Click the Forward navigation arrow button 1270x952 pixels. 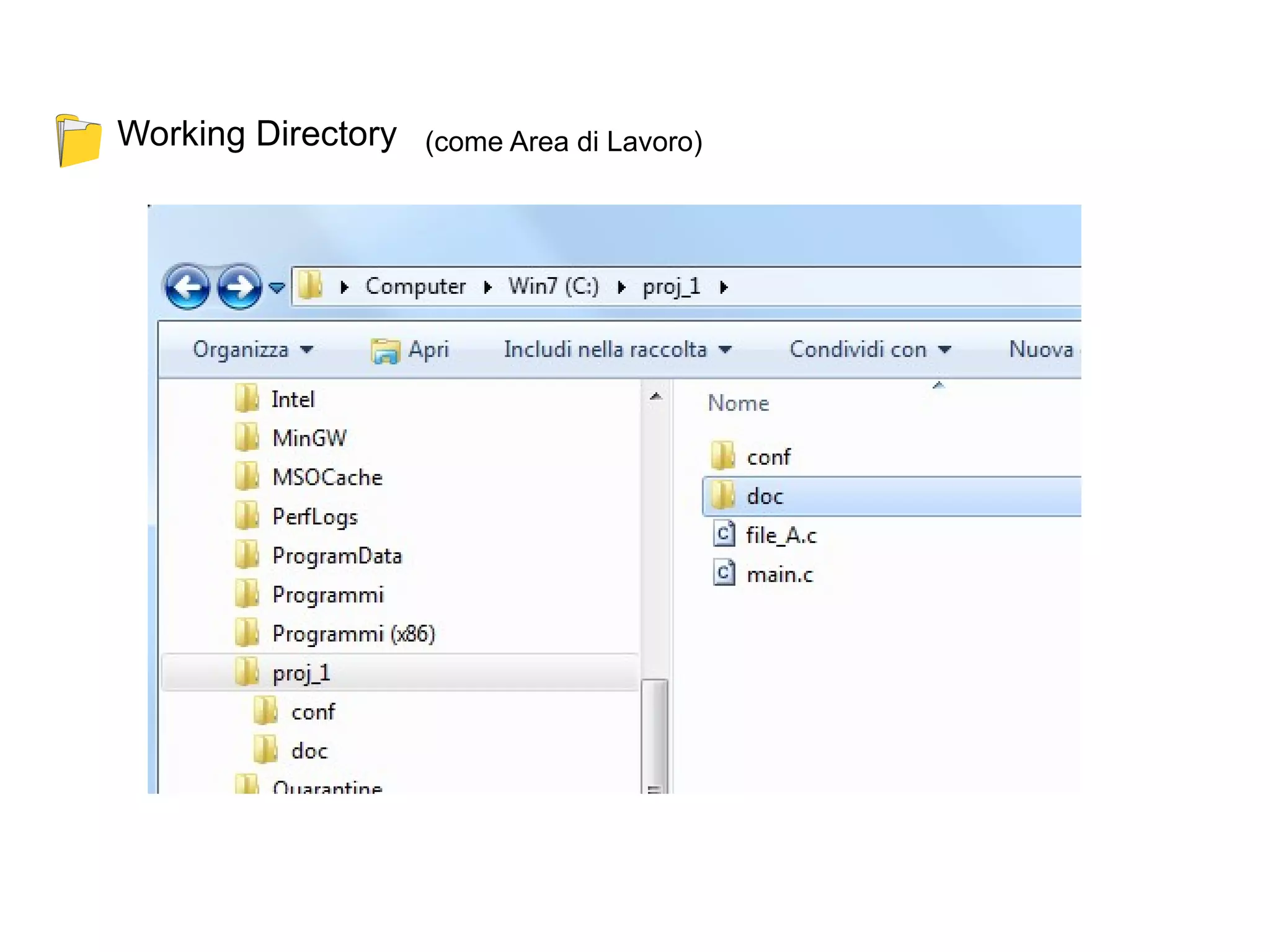239,286
